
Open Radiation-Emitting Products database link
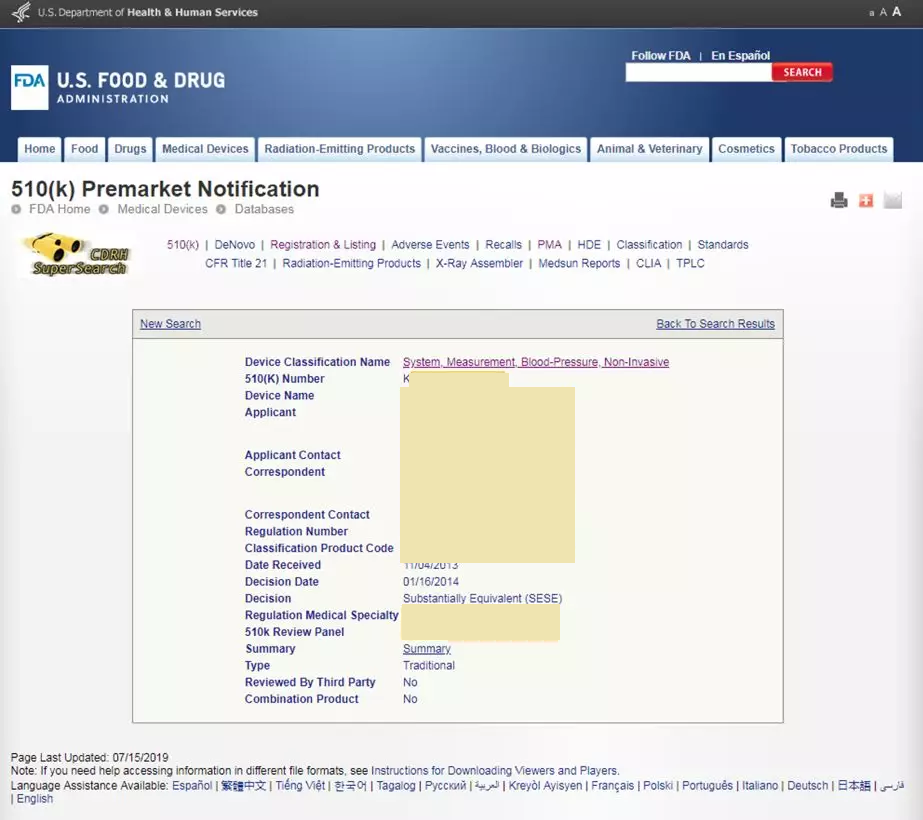351,264
